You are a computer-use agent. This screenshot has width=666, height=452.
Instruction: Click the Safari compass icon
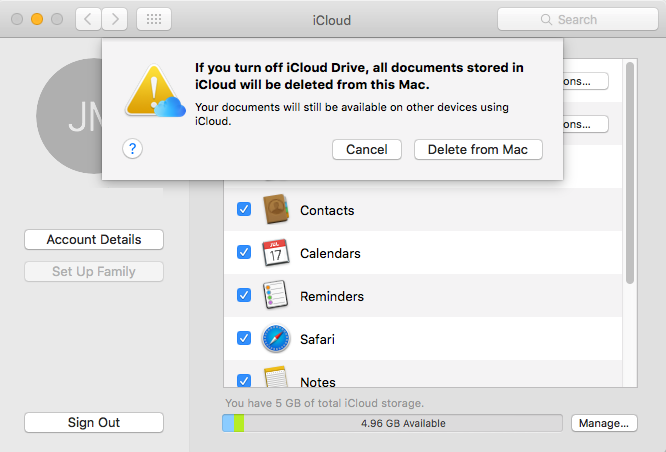276,339
